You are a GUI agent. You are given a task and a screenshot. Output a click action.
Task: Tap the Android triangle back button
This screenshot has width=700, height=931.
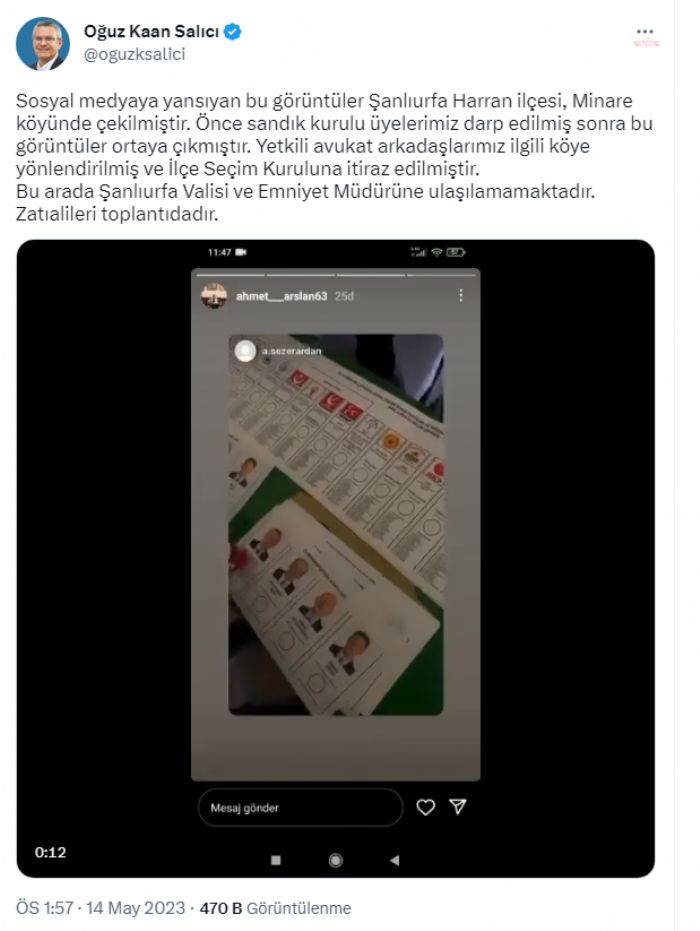[394, 860]
